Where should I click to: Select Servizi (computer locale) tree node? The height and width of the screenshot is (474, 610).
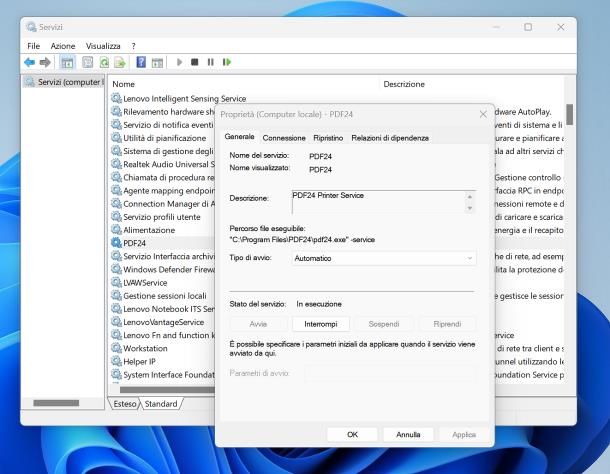[64, 82]
